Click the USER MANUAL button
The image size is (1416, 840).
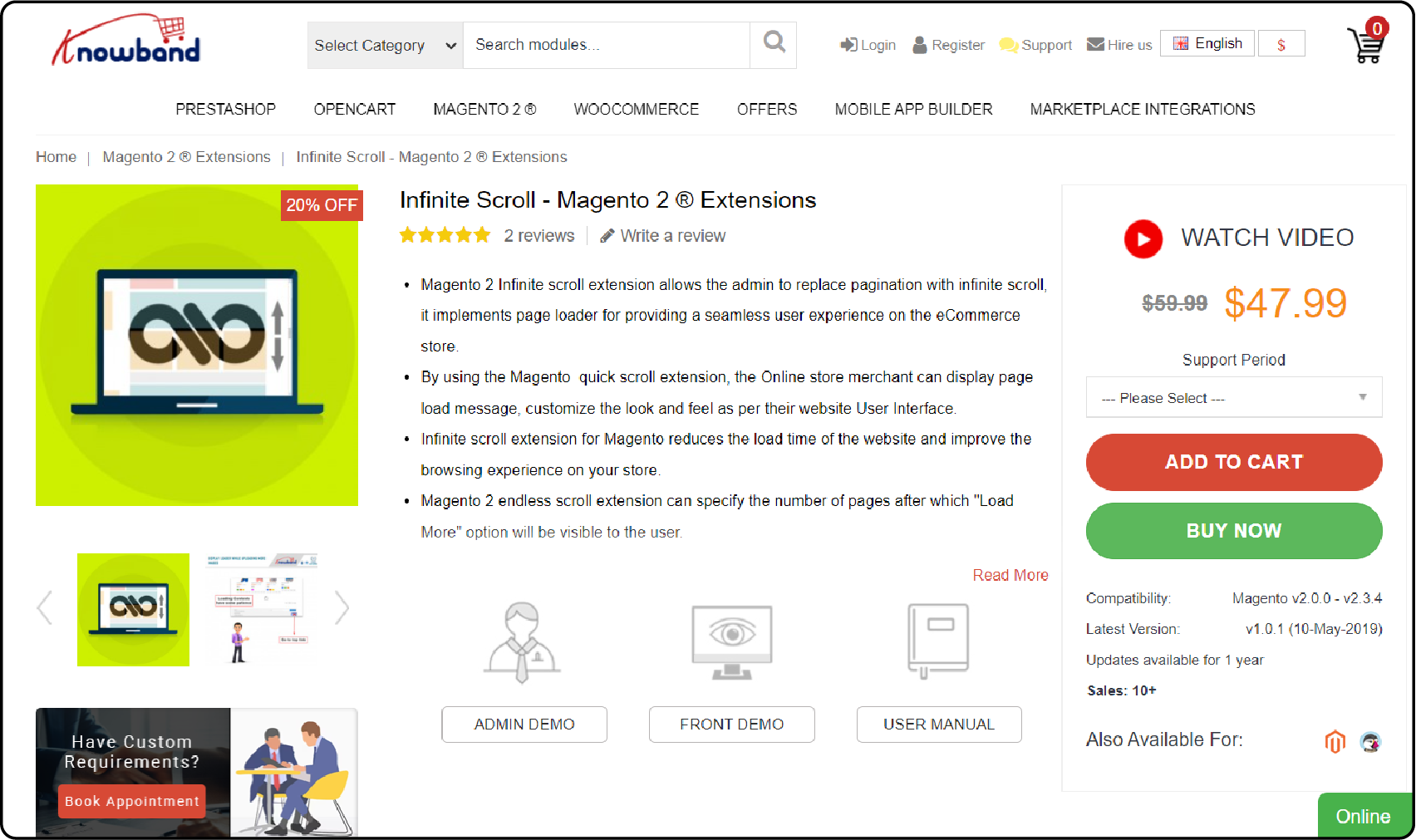coord(939,725)
